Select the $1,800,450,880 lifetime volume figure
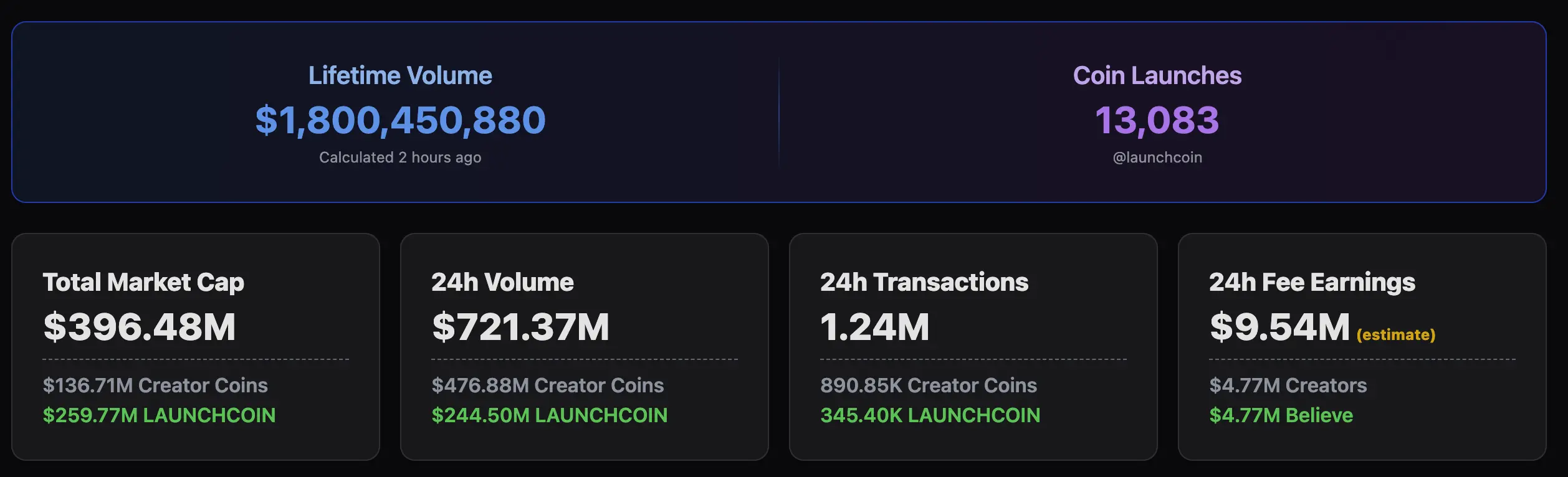Screen dimensions: 1568x477 [400, 120]
